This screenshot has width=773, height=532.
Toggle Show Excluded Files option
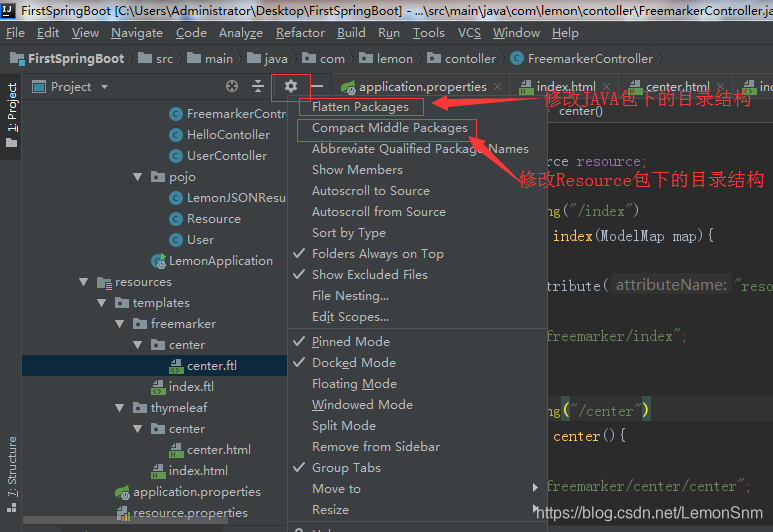click(370, 275)
